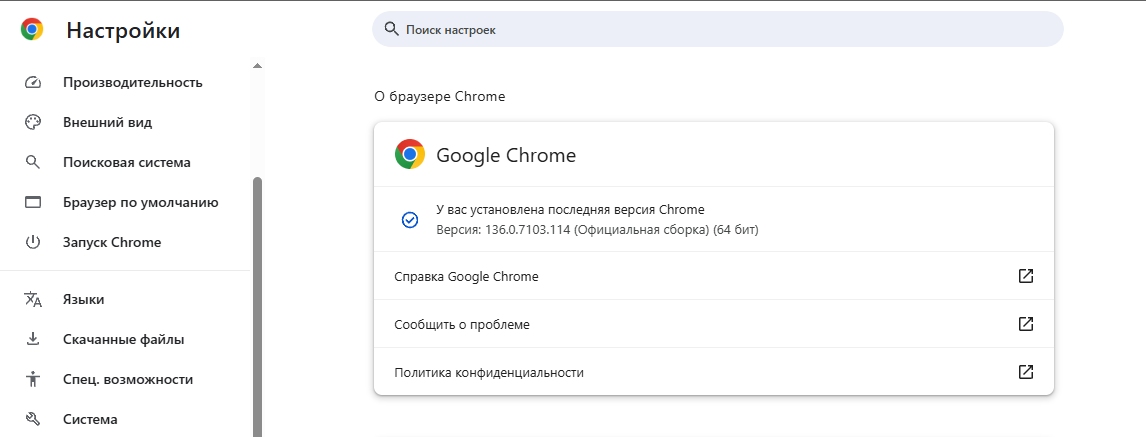This screenshot has height=437, width=1146.
Task: Click the Appearance palette icon
Action: point(33,122)
